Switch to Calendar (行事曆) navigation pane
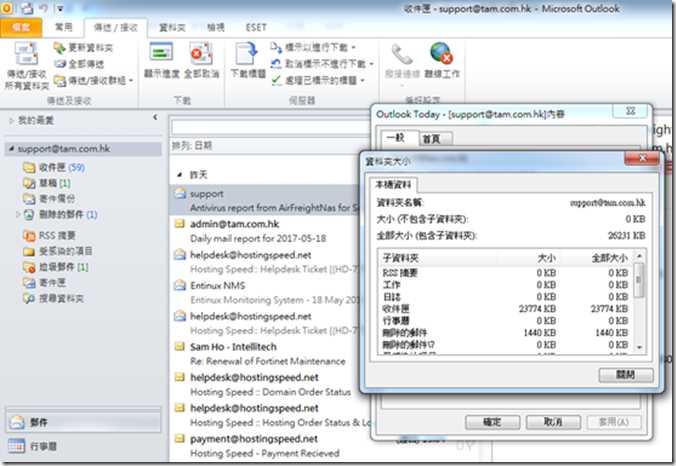Image resolution: width=676 pixels, height=466 pixels. [83, 446]
